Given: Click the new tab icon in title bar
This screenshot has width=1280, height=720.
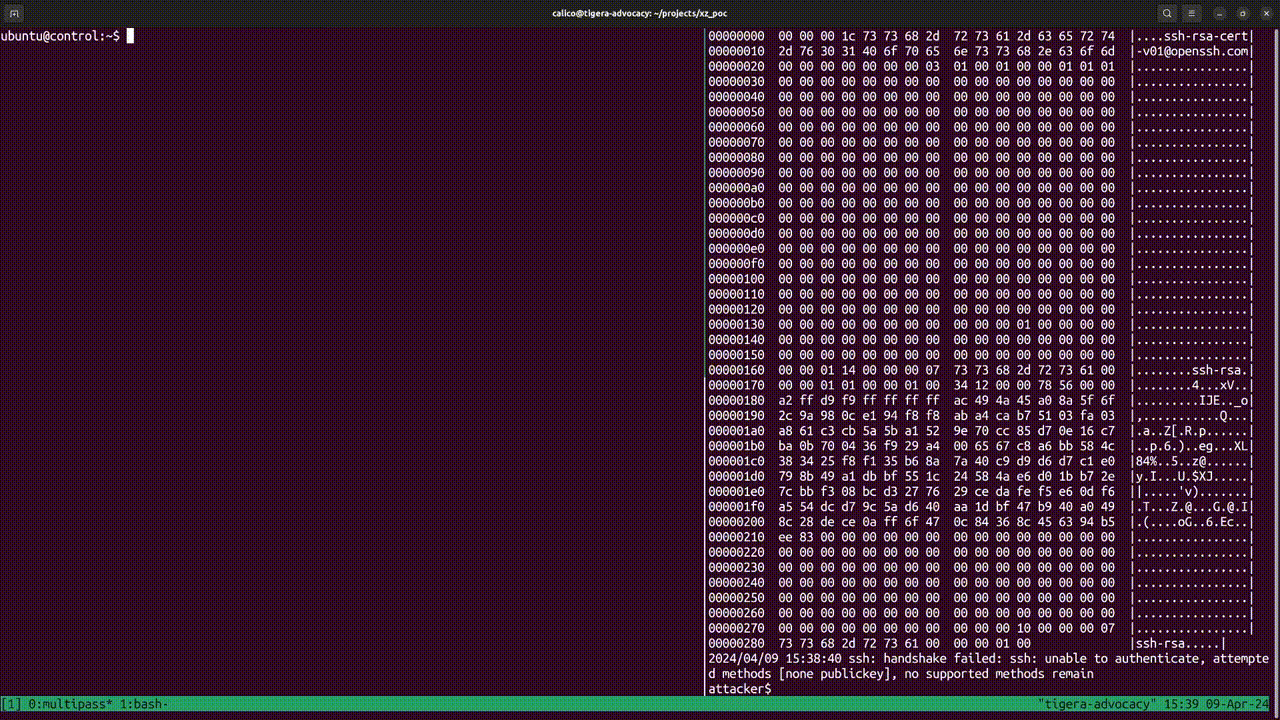Looking at the screenshot, I should tap(14, 13).
